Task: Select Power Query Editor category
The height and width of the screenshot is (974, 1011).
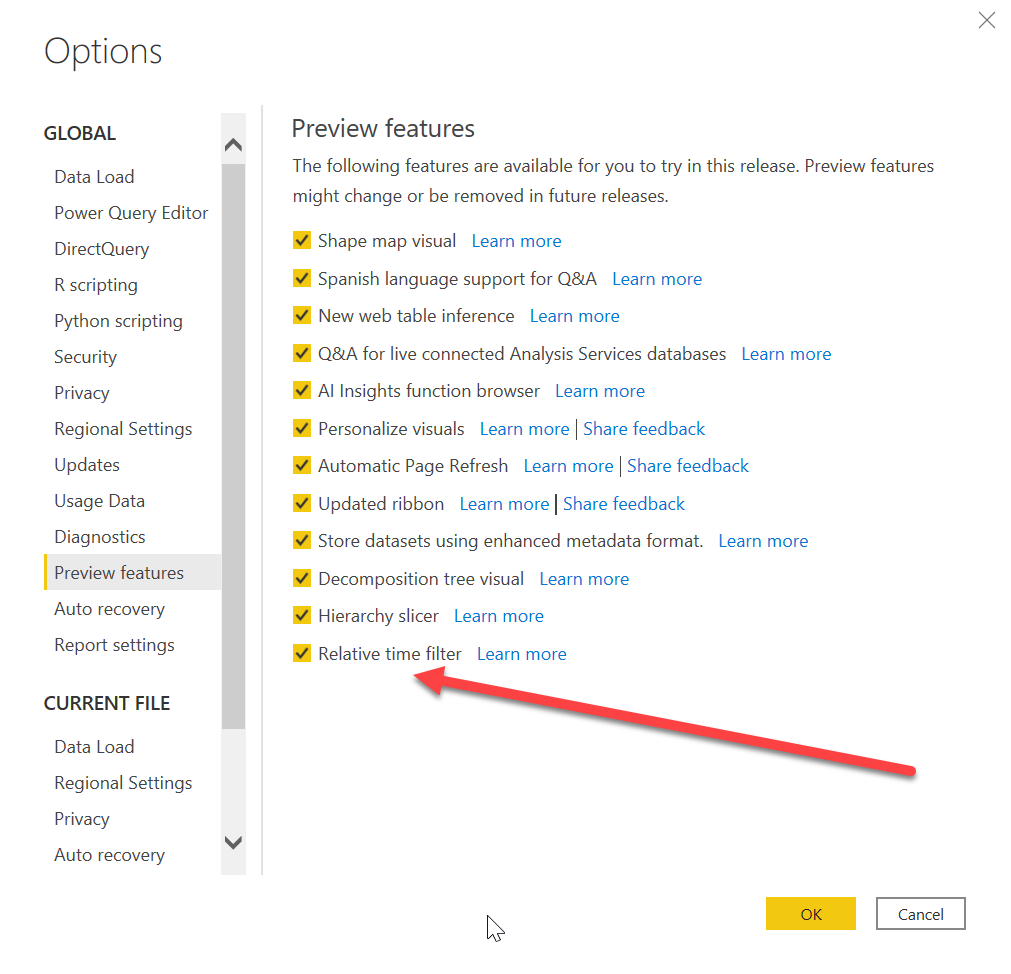Action: pos(131,213)
